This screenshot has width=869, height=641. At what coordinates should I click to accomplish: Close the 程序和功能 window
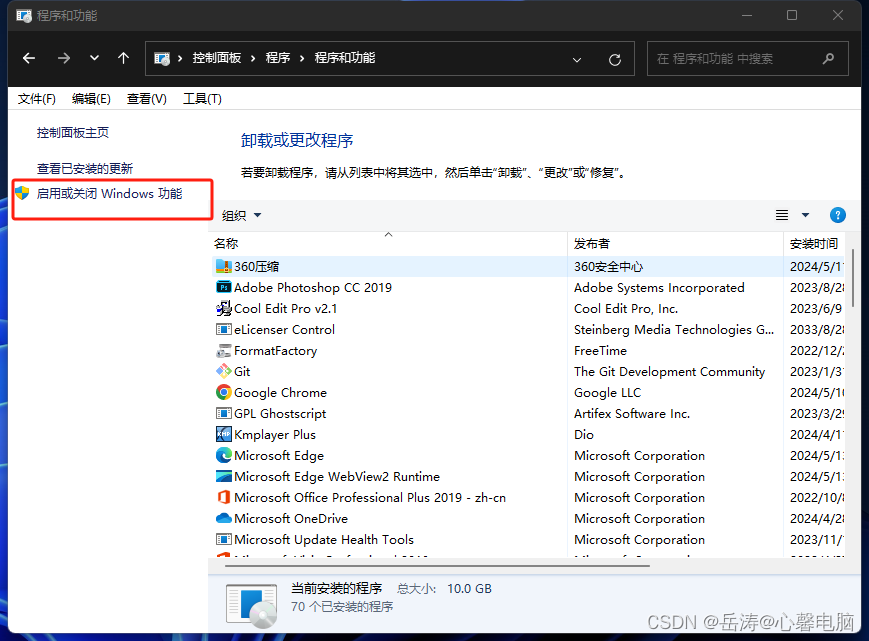click(837, 16)
